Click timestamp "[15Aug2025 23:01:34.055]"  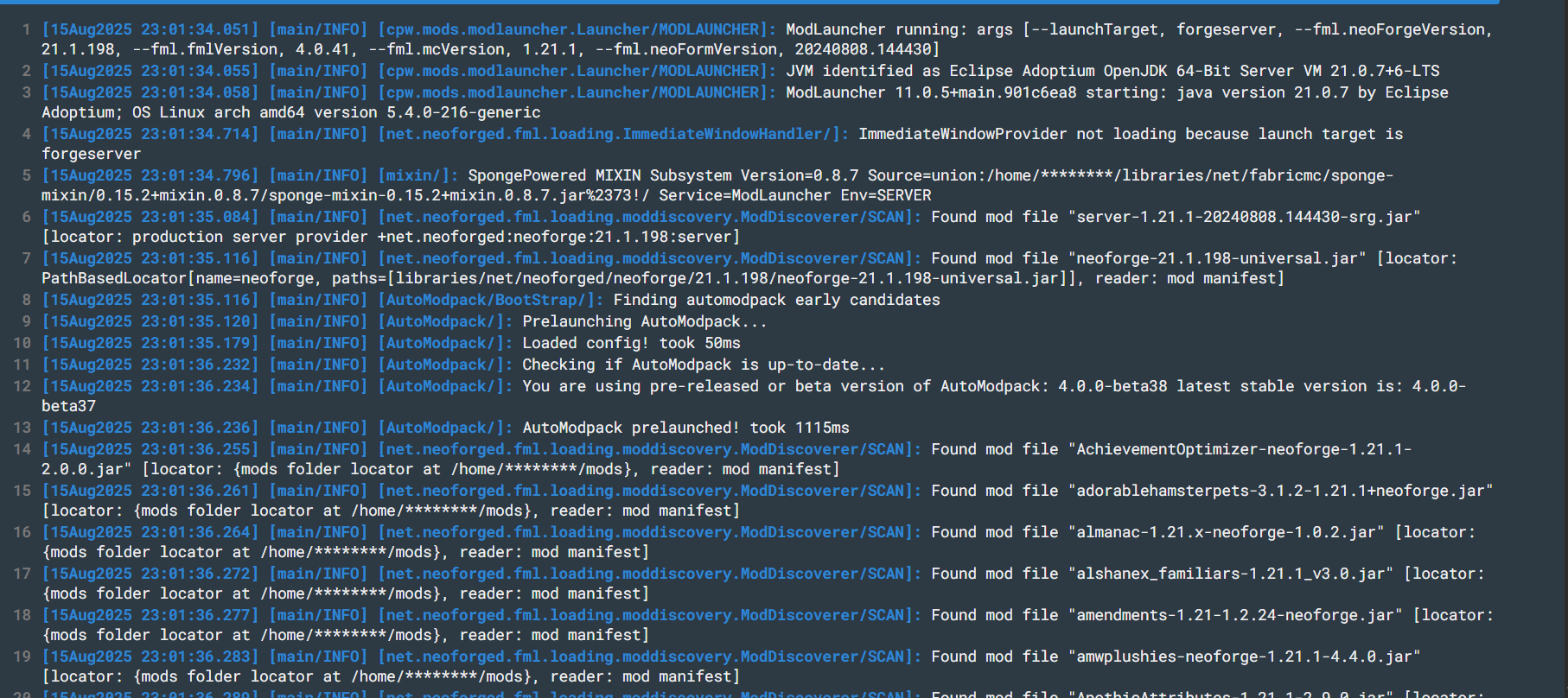click(150, 71)
